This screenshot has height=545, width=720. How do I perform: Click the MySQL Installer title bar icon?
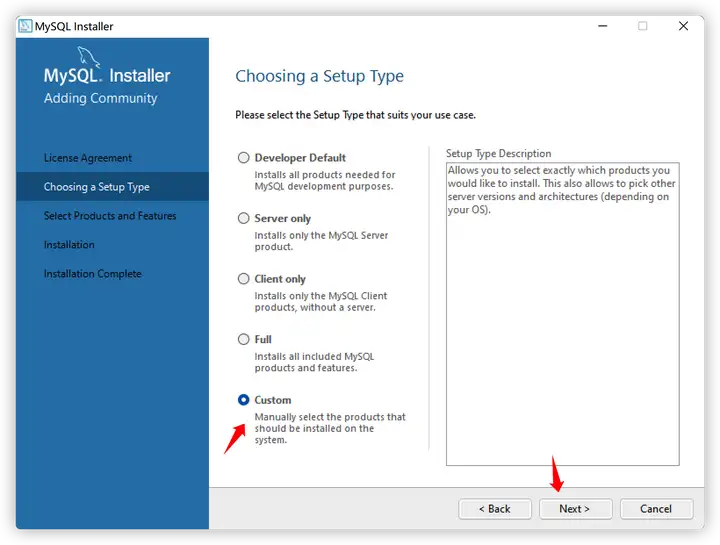[x=25, y=26]
